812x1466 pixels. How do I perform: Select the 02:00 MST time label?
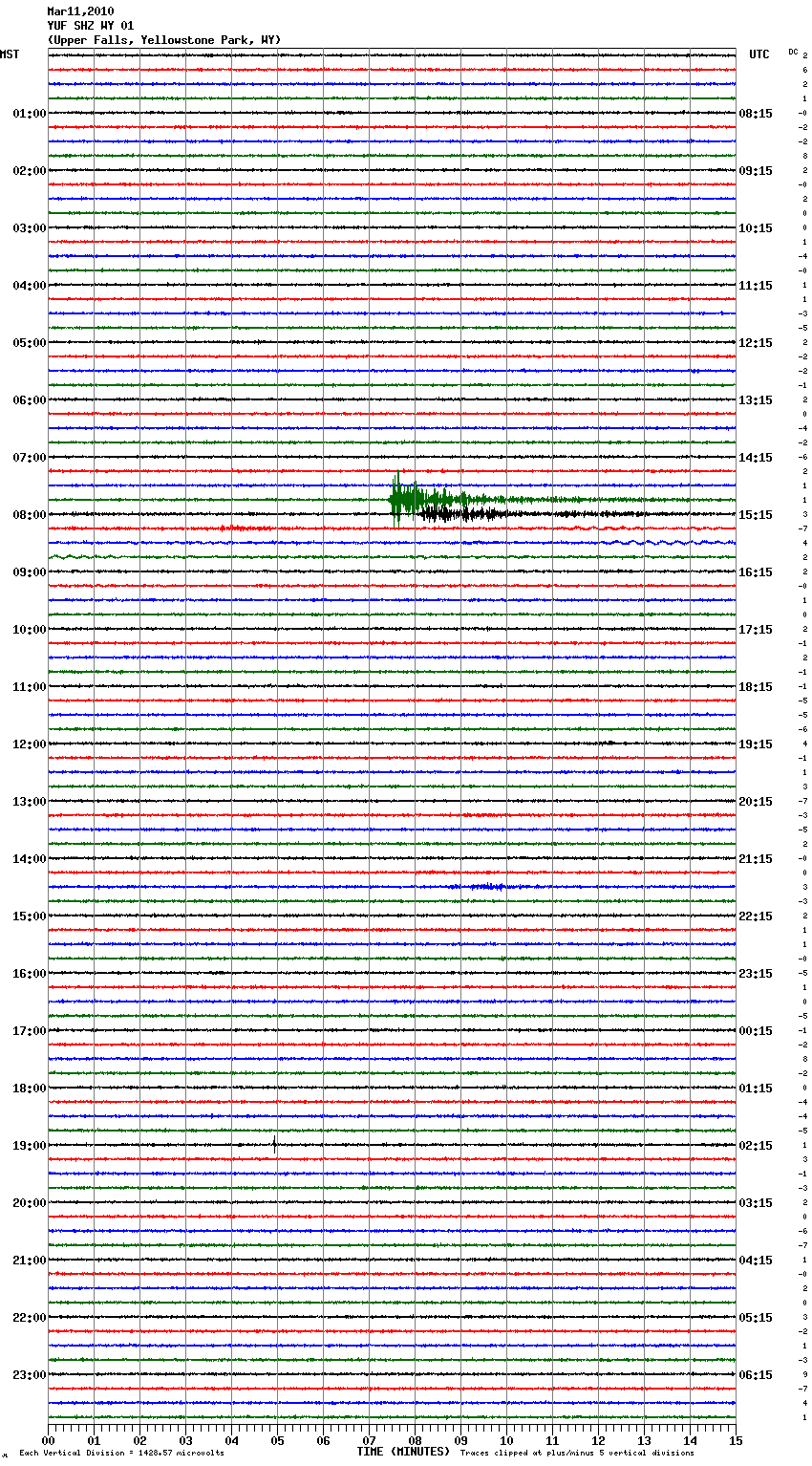[x=30, y=171]
